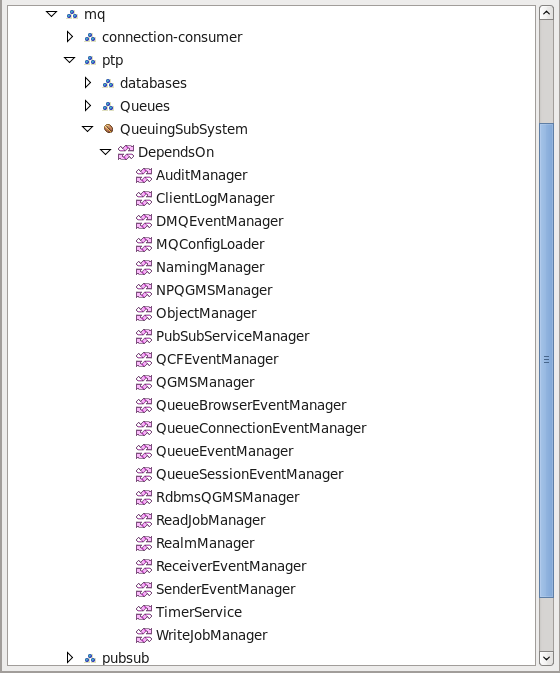The width and height of the screenshot is (560, 673).
Task: Click the icon next to NamingManager
Action: tap(144, 267)
